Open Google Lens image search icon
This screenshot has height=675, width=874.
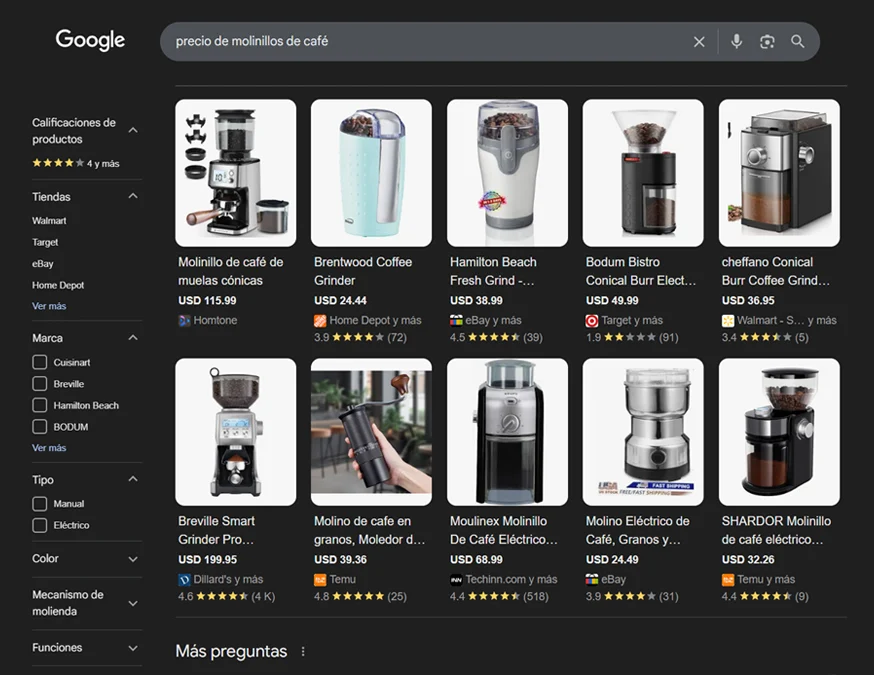click(767, 42)
